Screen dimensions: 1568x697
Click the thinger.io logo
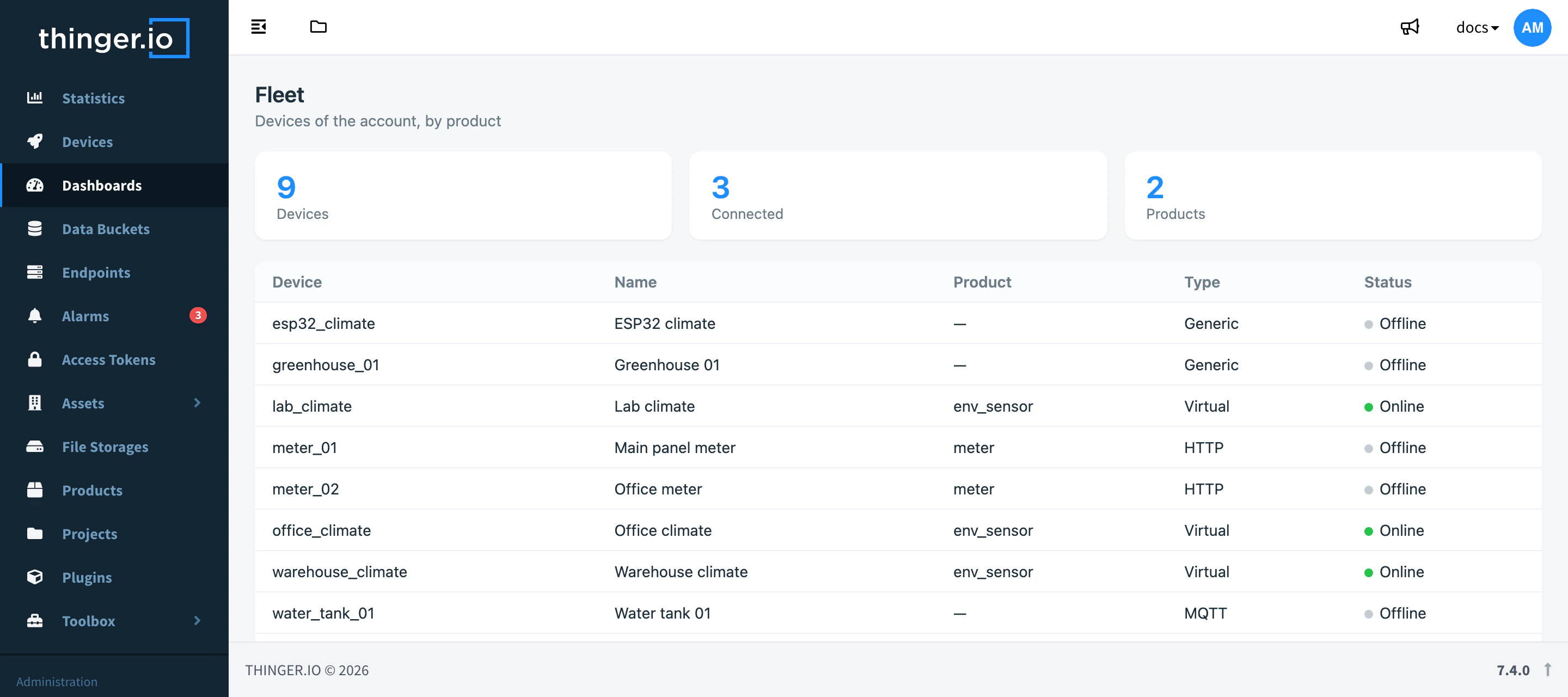click(114, 38)
